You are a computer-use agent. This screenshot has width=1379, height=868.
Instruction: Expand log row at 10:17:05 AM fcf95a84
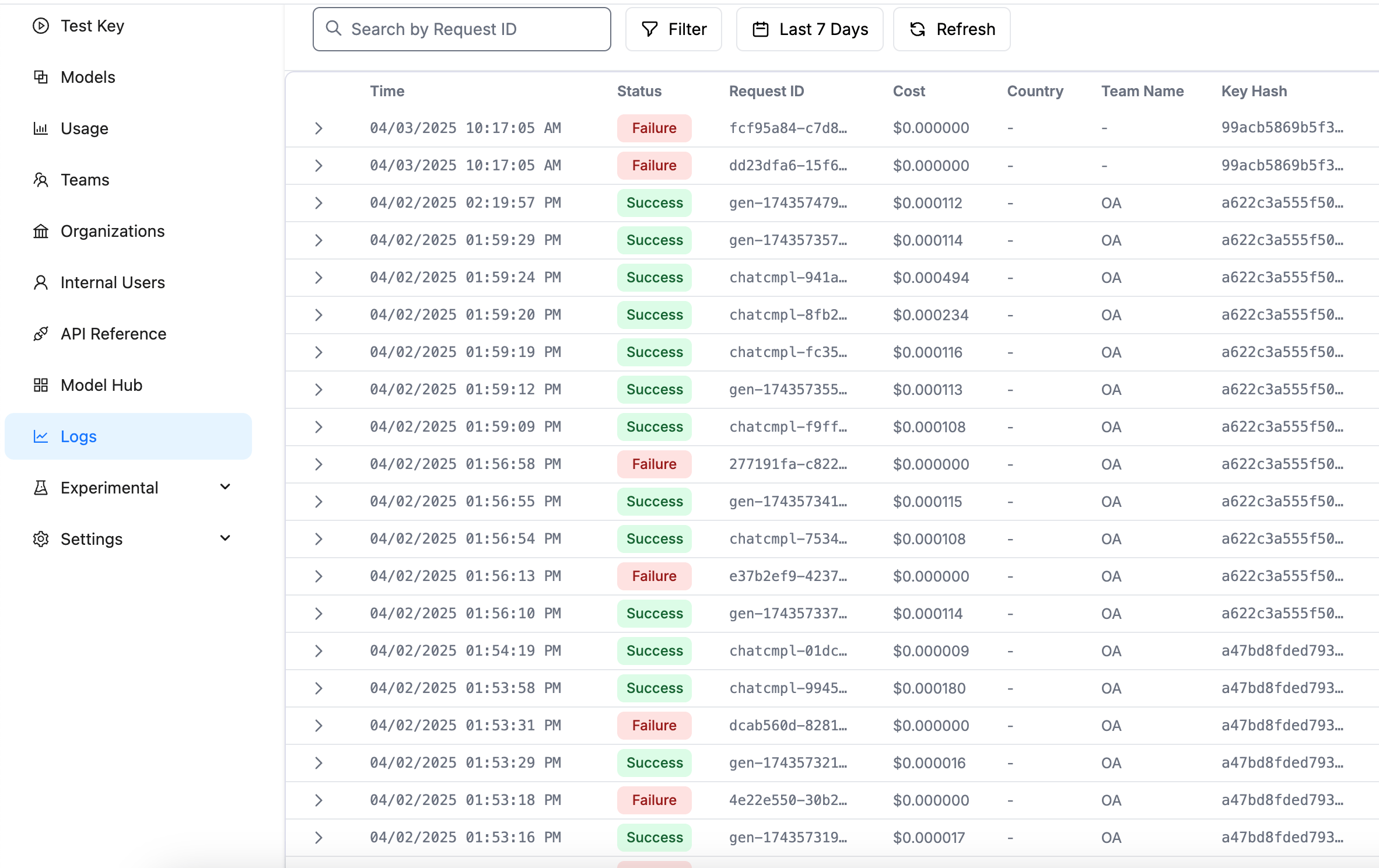point(318,128)
